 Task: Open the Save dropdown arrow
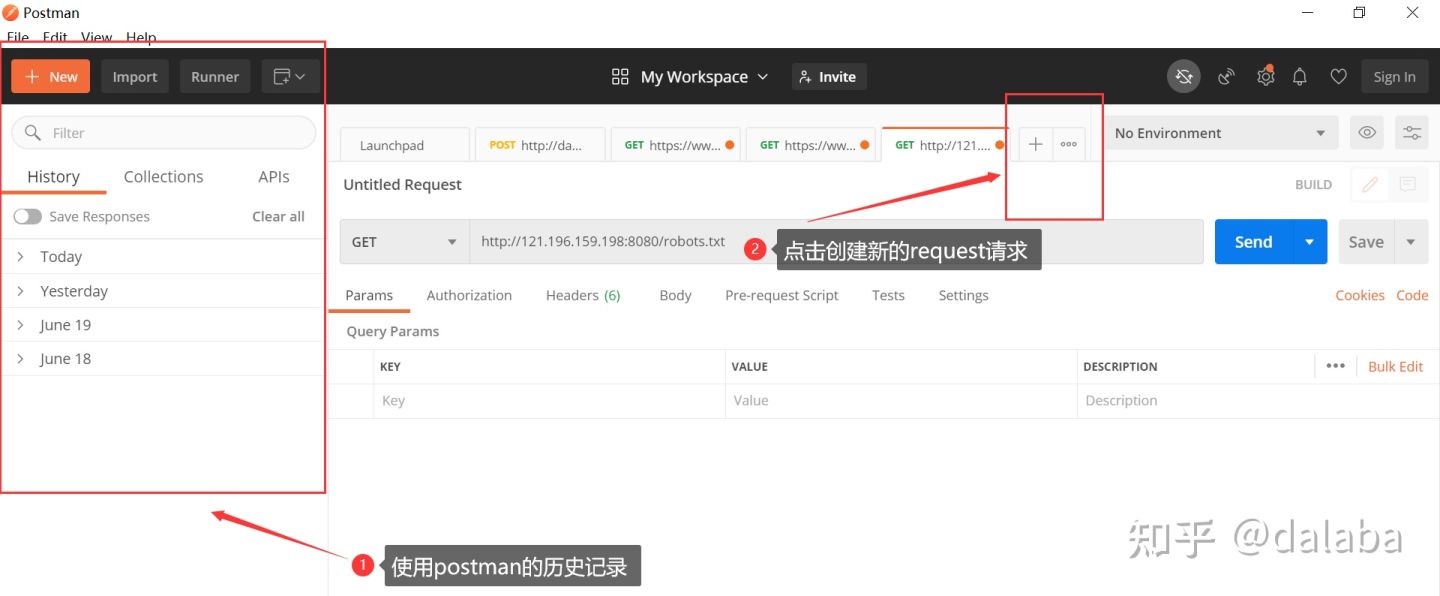(1411, 242)
